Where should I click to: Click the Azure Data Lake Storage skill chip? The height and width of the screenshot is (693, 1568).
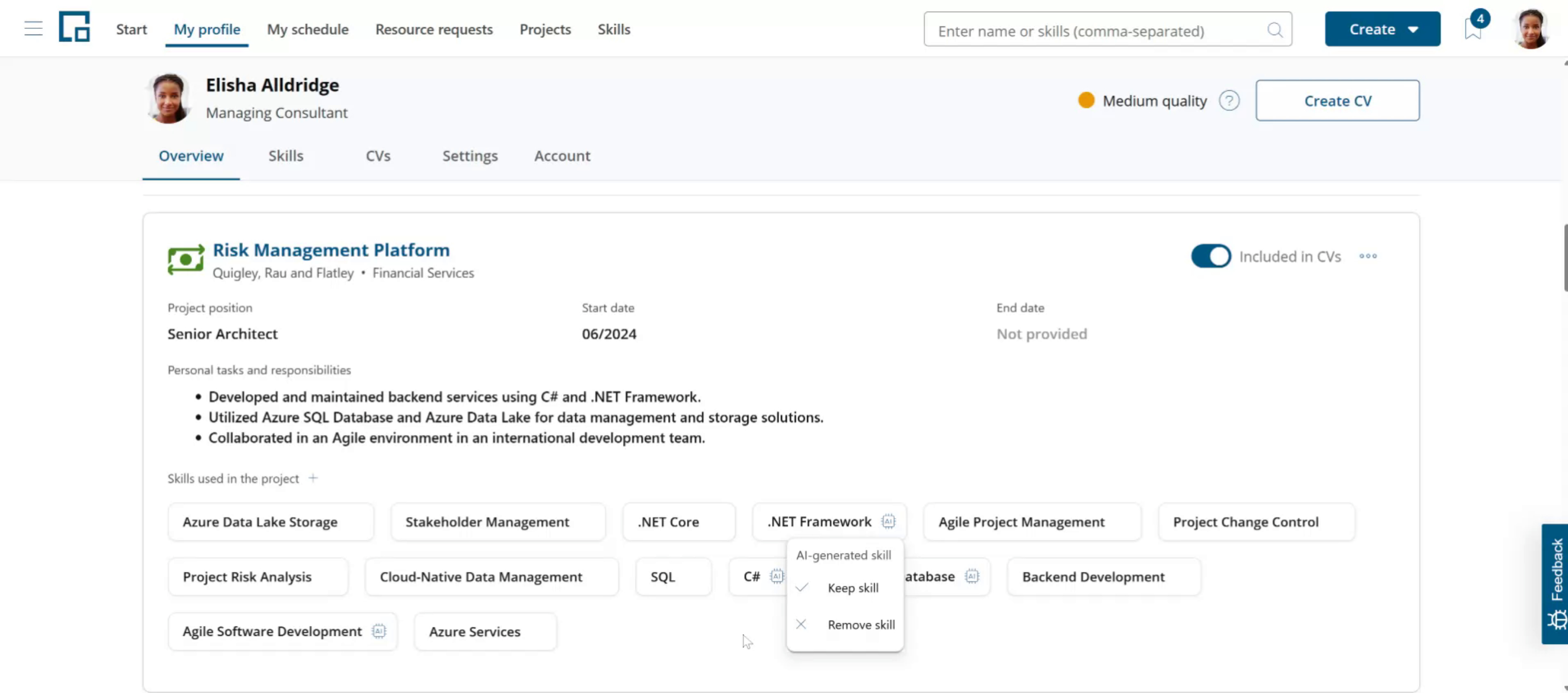click(271, 521)
